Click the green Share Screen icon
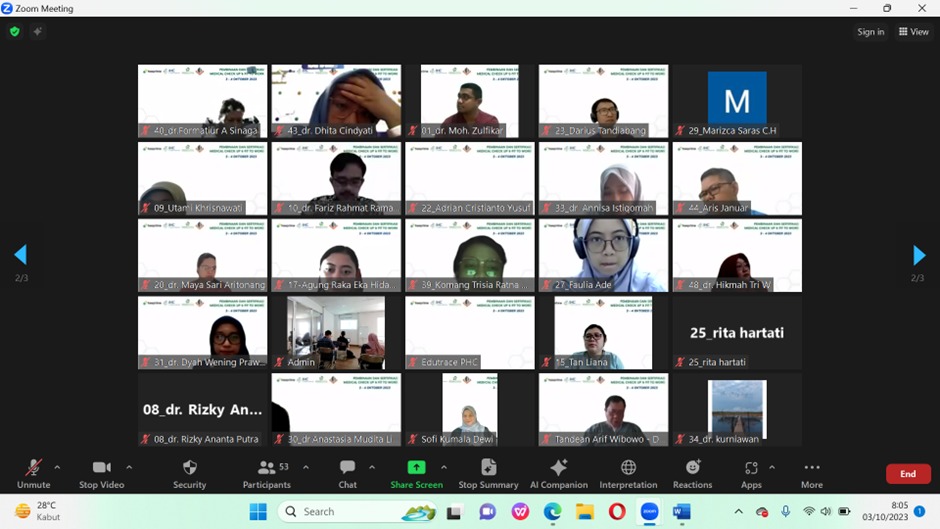 416,467
